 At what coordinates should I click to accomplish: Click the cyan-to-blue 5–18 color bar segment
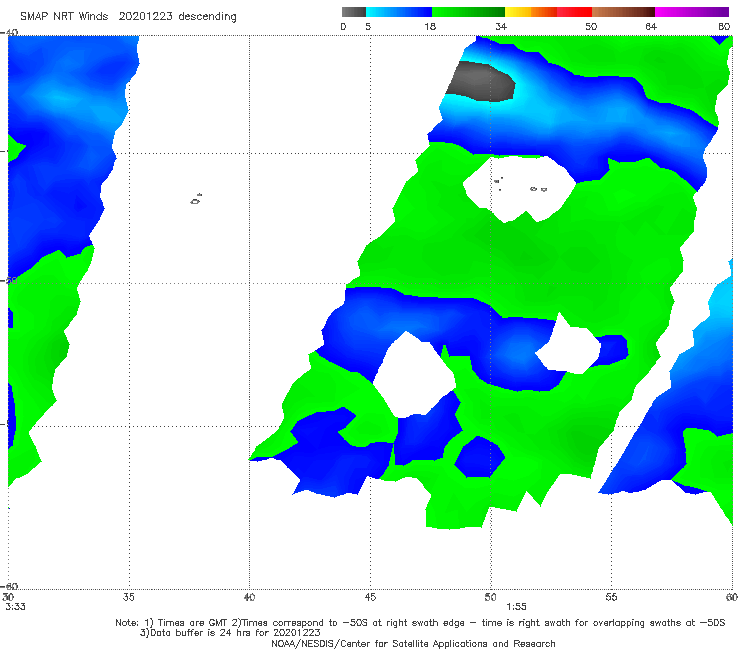[399, 12]
